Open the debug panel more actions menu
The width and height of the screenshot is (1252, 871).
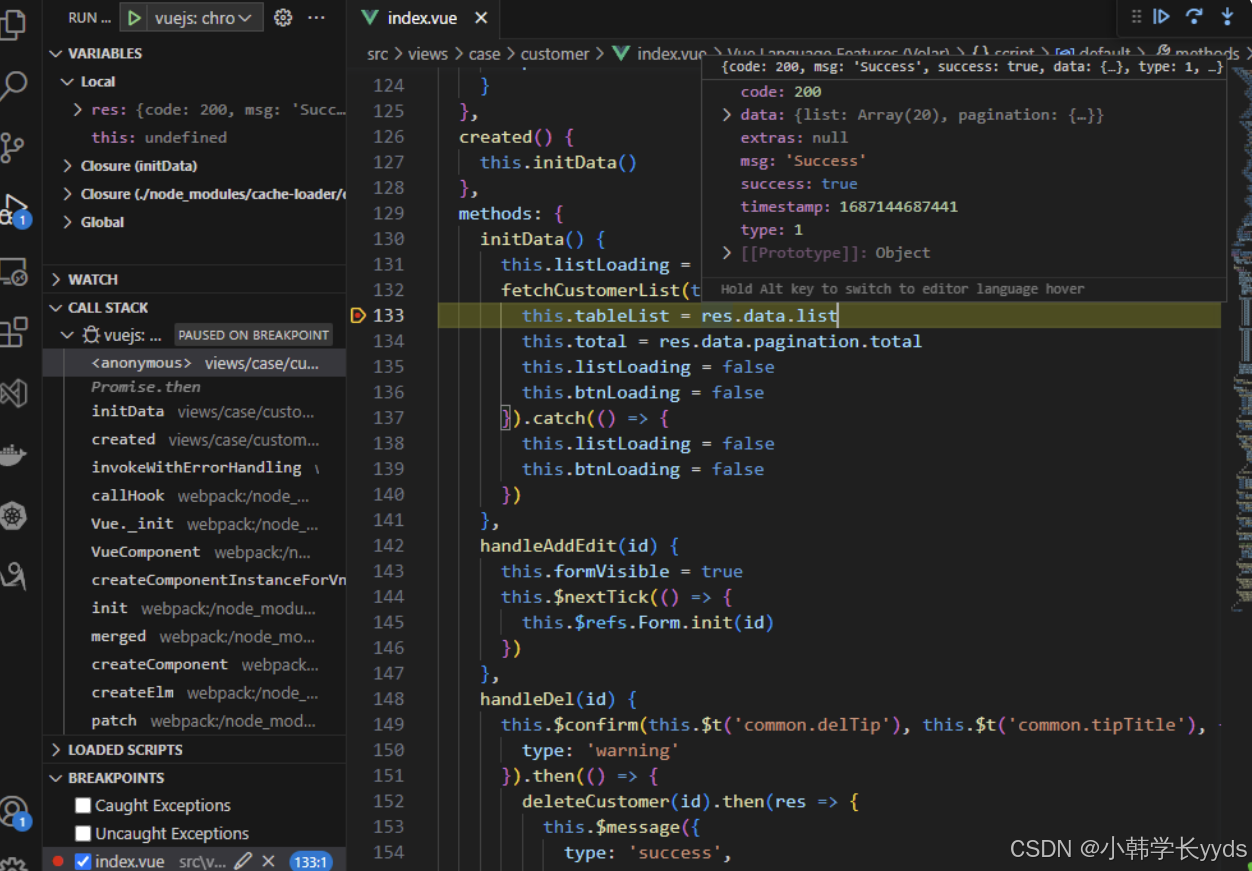(x=317, y=17)
